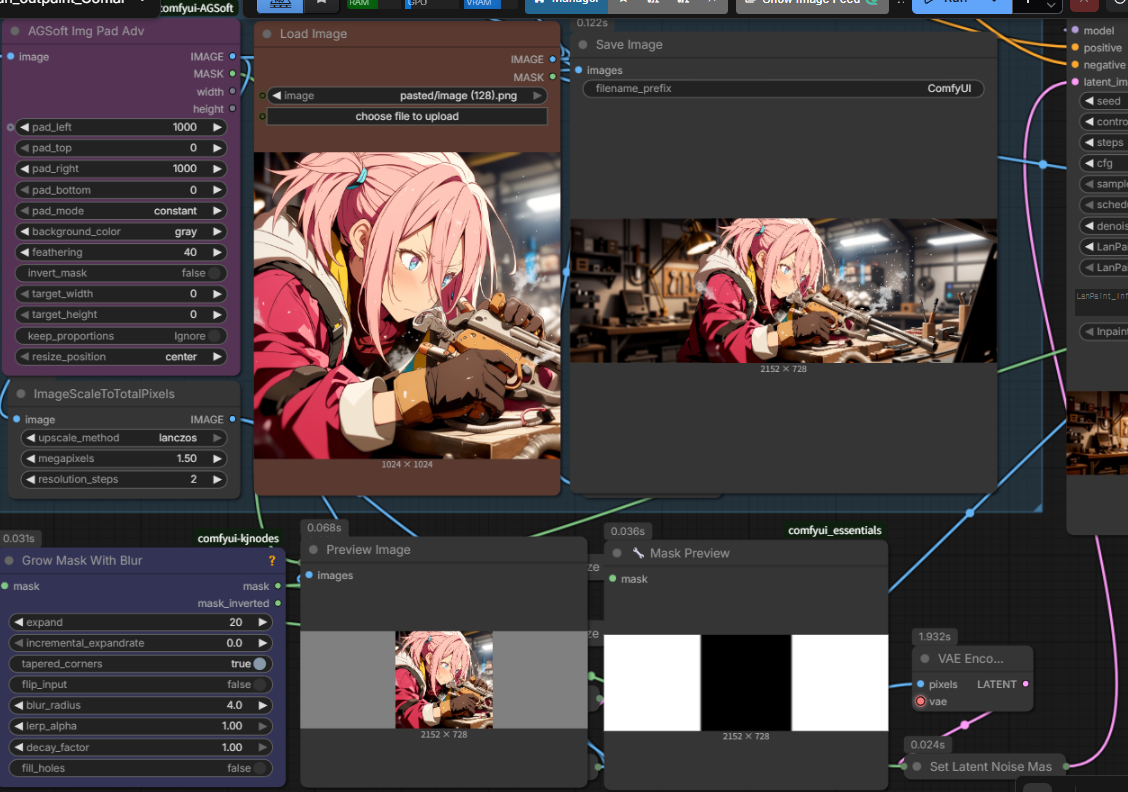
Task: Turn on the invert_mask toggle
Action: [x=214, y=273]
